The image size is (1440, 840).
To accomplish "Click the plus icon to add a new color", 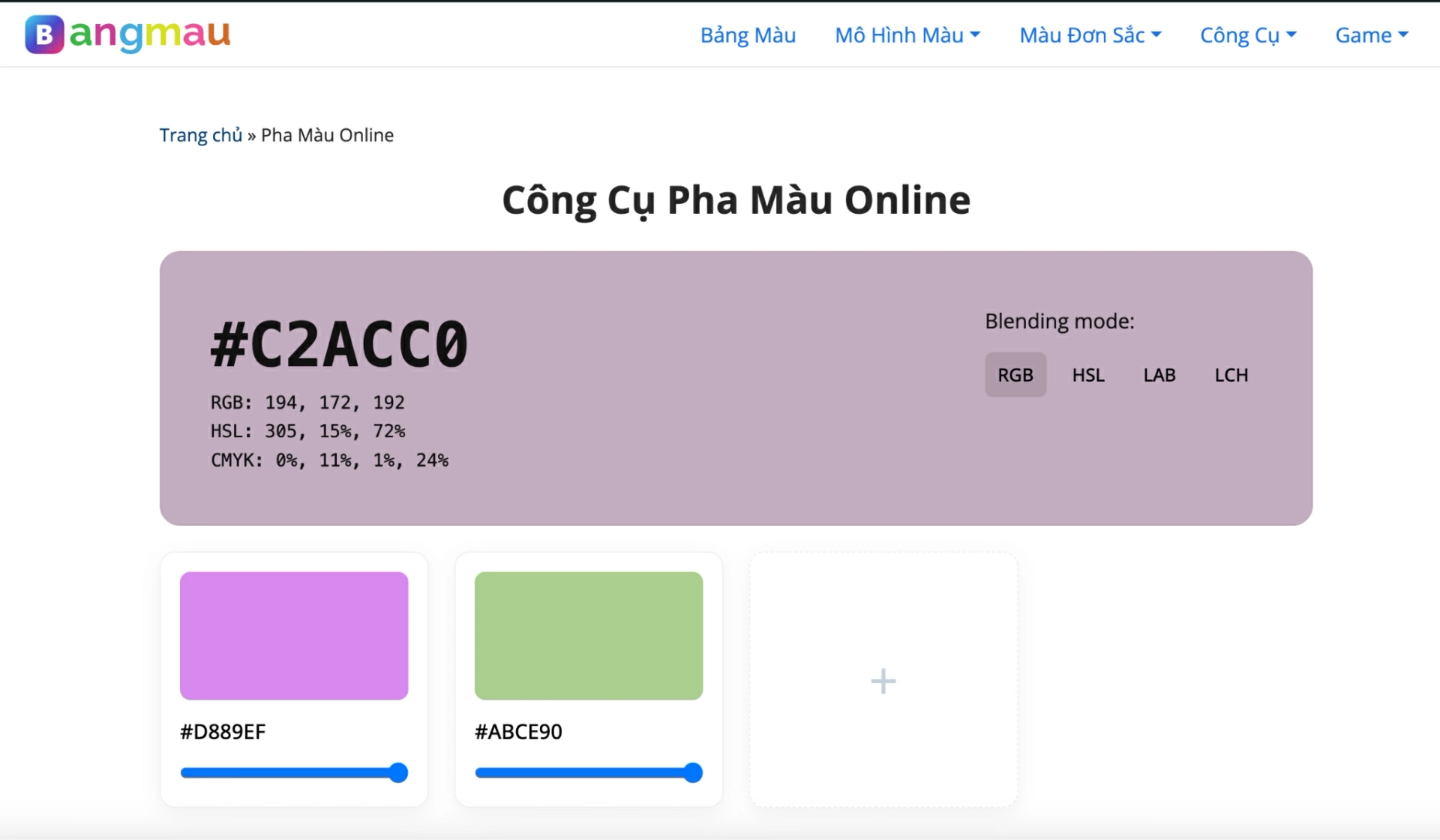I will [x=883, y=680].
